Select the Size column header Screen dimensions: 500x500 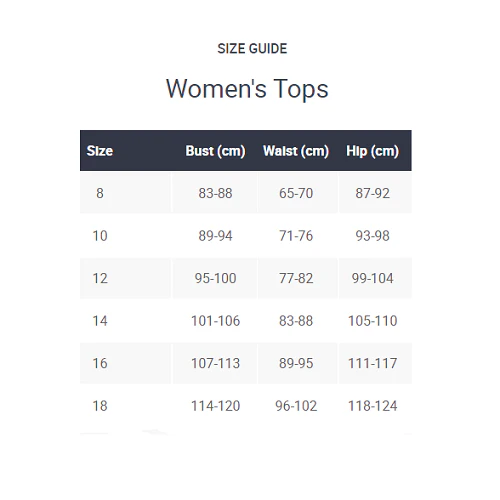pos(100,151)
